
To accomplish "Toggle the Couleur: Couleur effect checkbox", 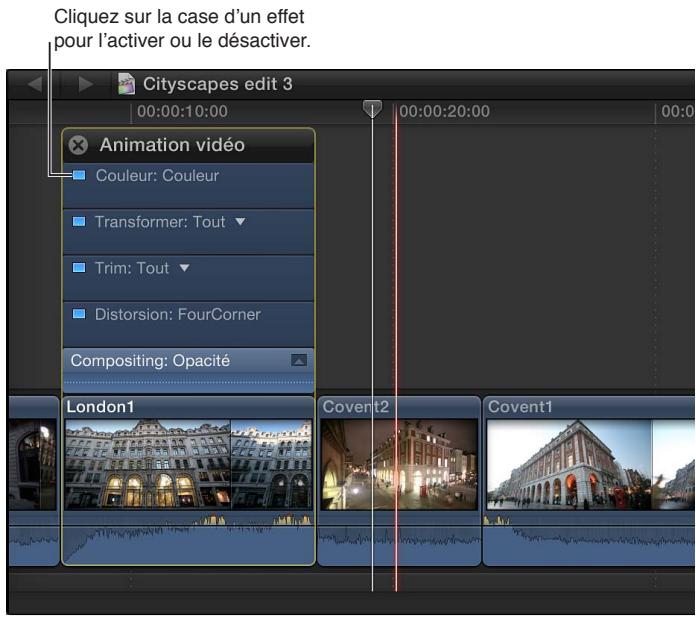I will (79, 175).
